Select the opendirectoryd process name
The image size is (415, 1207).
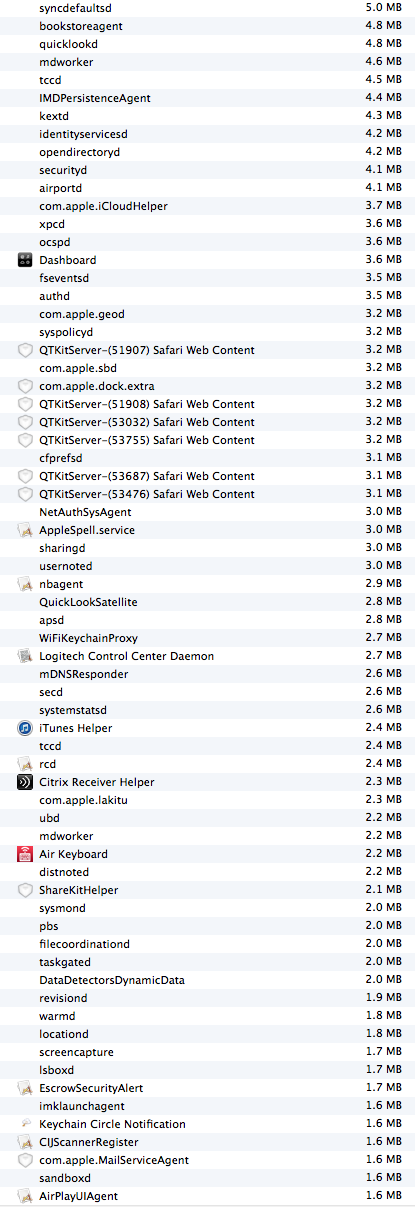coord(79,152)
